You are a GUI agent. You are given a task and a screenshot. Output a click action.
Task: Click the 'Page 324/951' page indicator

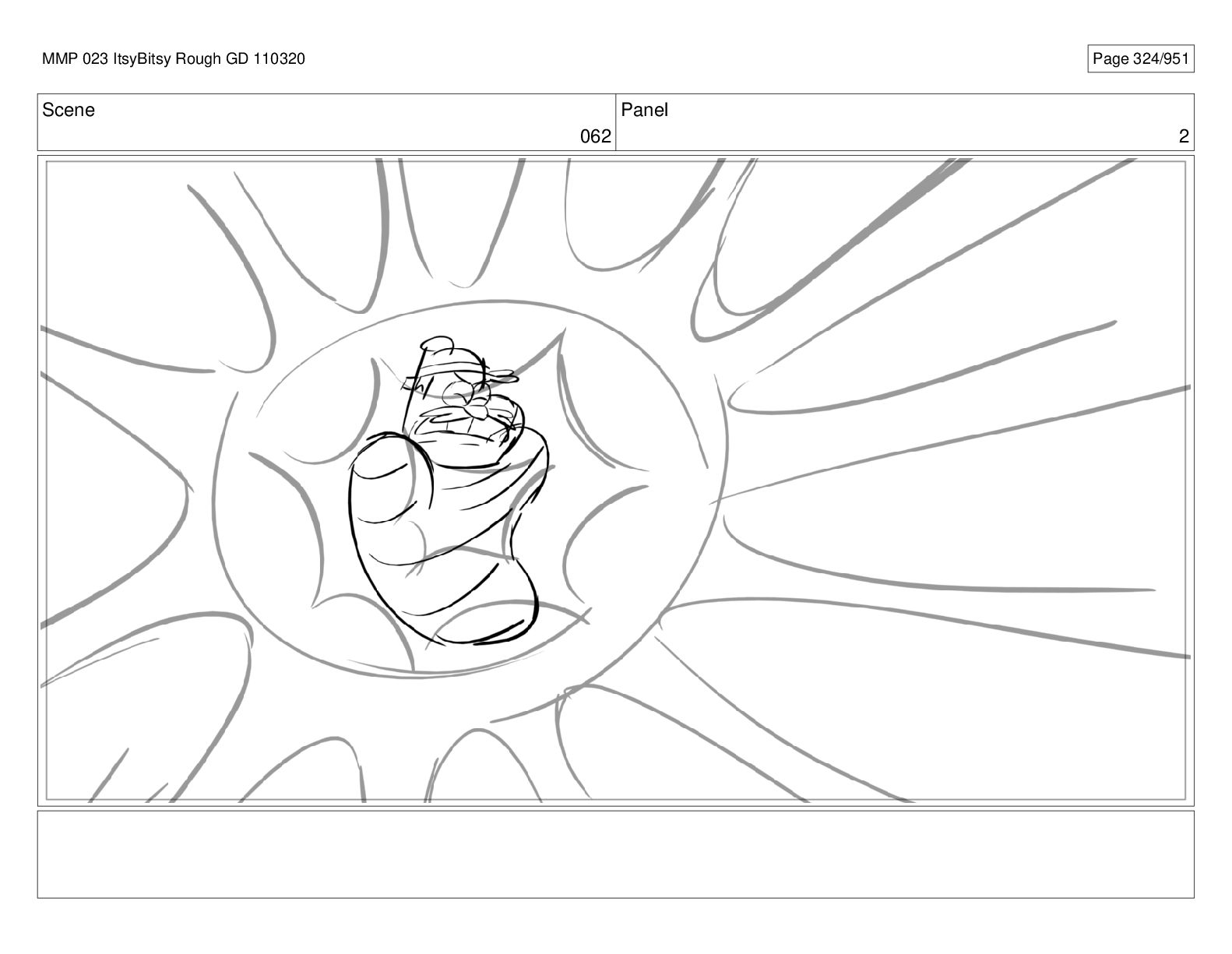(x=1140, y=59)
